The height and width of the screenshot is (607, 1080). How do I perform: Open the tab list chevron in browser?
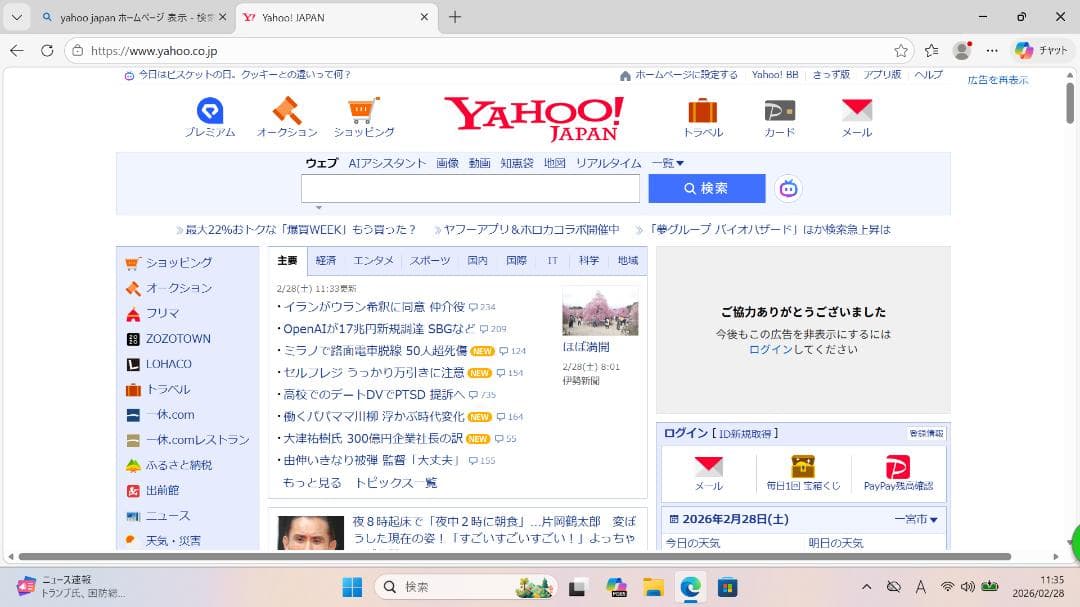[17, 17]
